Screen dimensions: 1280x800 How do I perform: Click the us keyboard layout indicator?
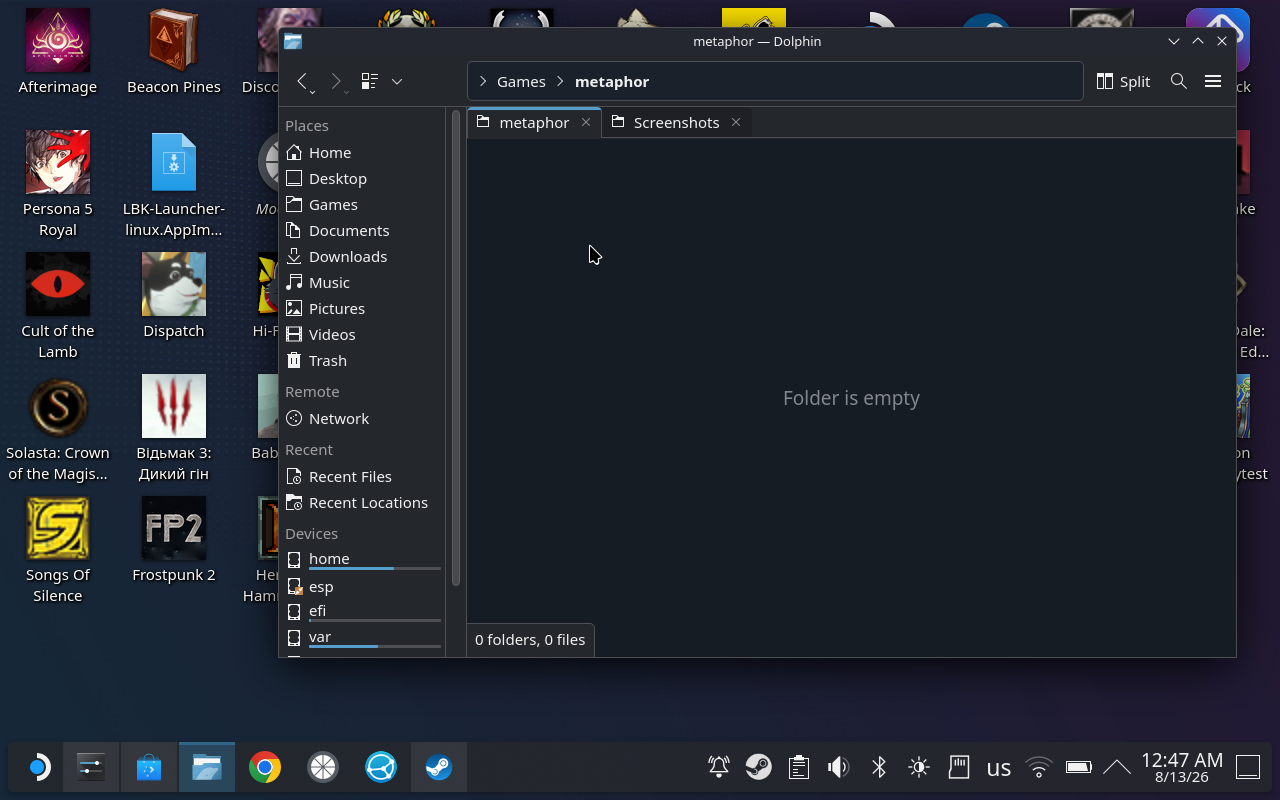coord(999,768)
